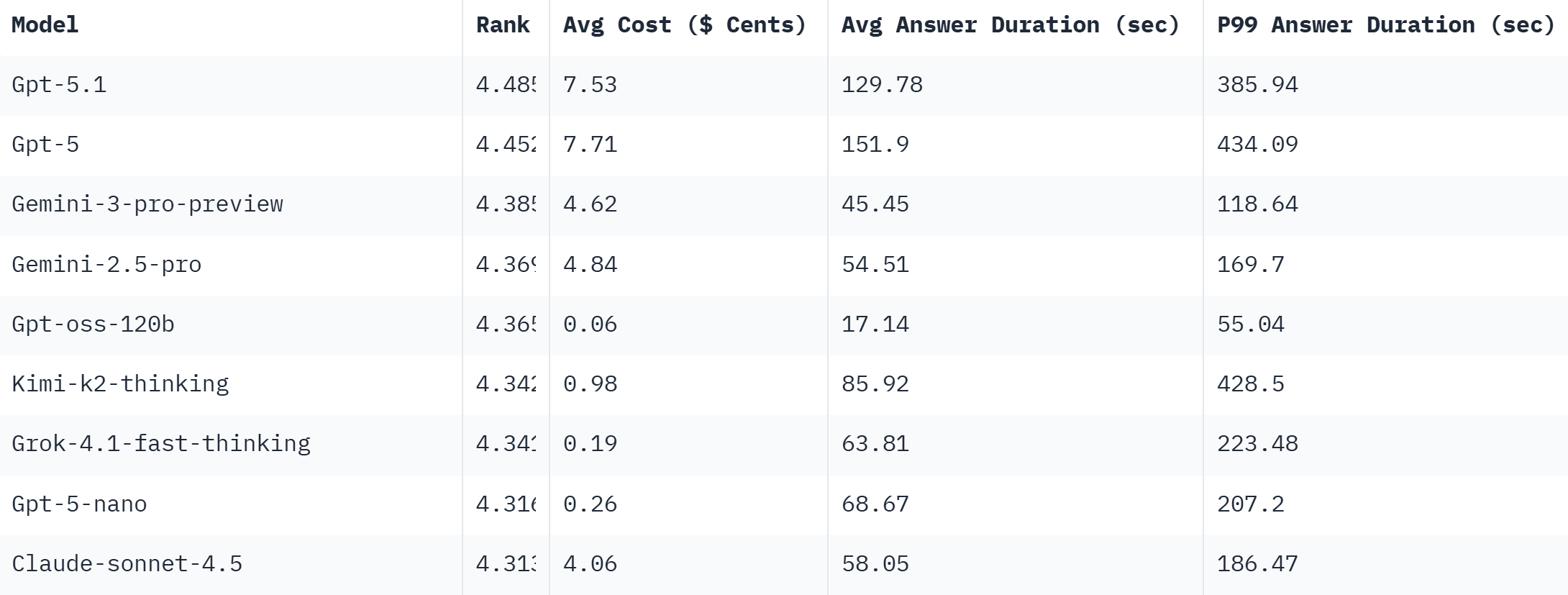Image resolution: width=1568 pixels, height=595 pixels.
Task: Sort by the Rank column header
Action: tap(503, 25)
